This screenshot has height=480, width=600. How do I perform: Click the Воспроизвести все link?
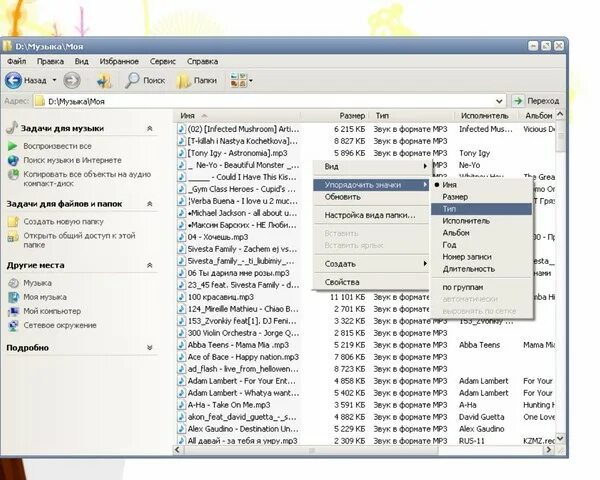(57, 146)
